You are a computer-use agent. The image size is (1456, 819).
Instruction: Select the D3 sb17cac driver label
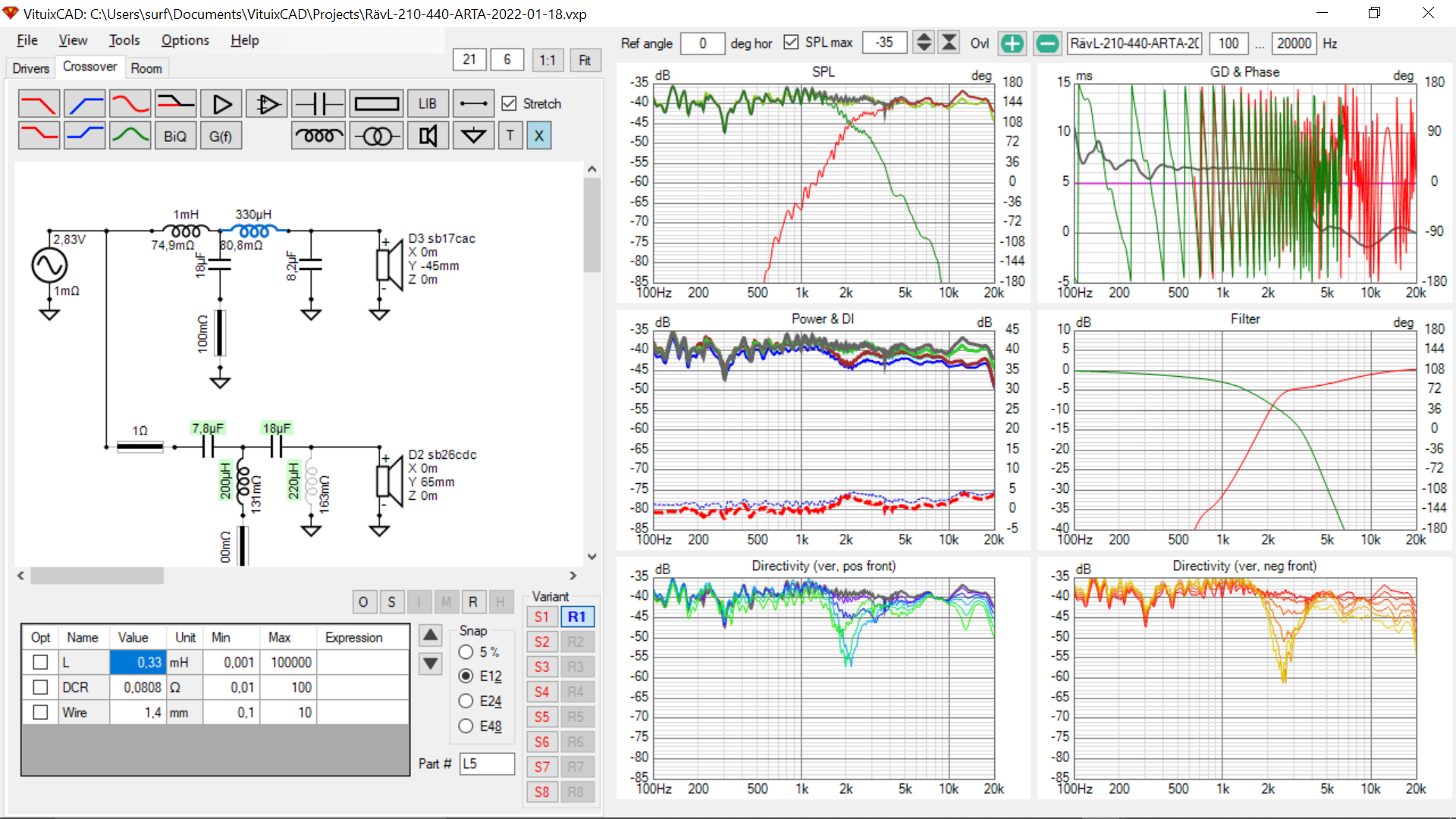(442, 239)
